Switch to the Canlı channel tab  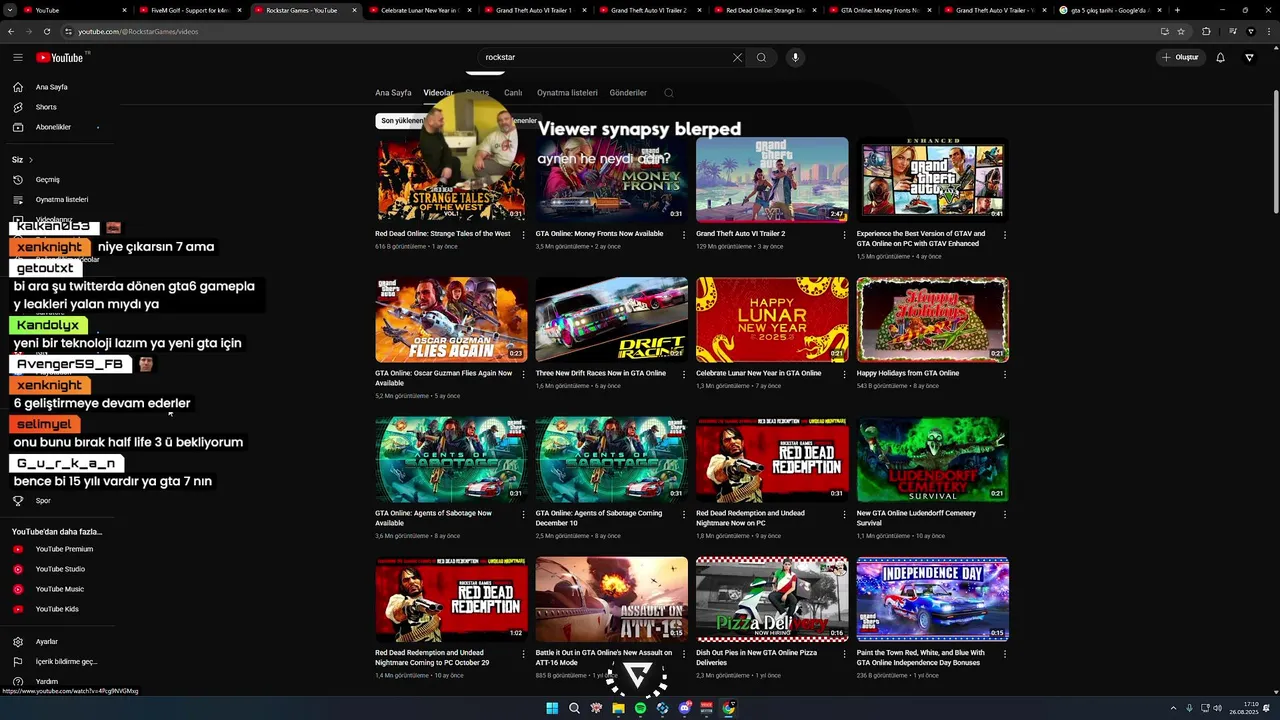click(513, 93)
